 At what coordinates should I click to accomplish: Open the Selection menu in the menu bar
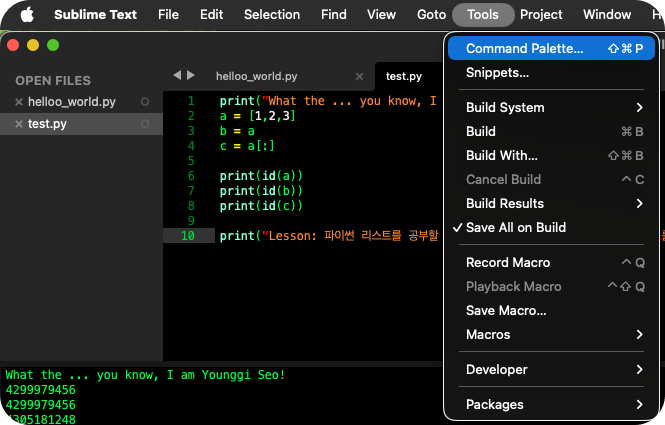pos(272,14)
